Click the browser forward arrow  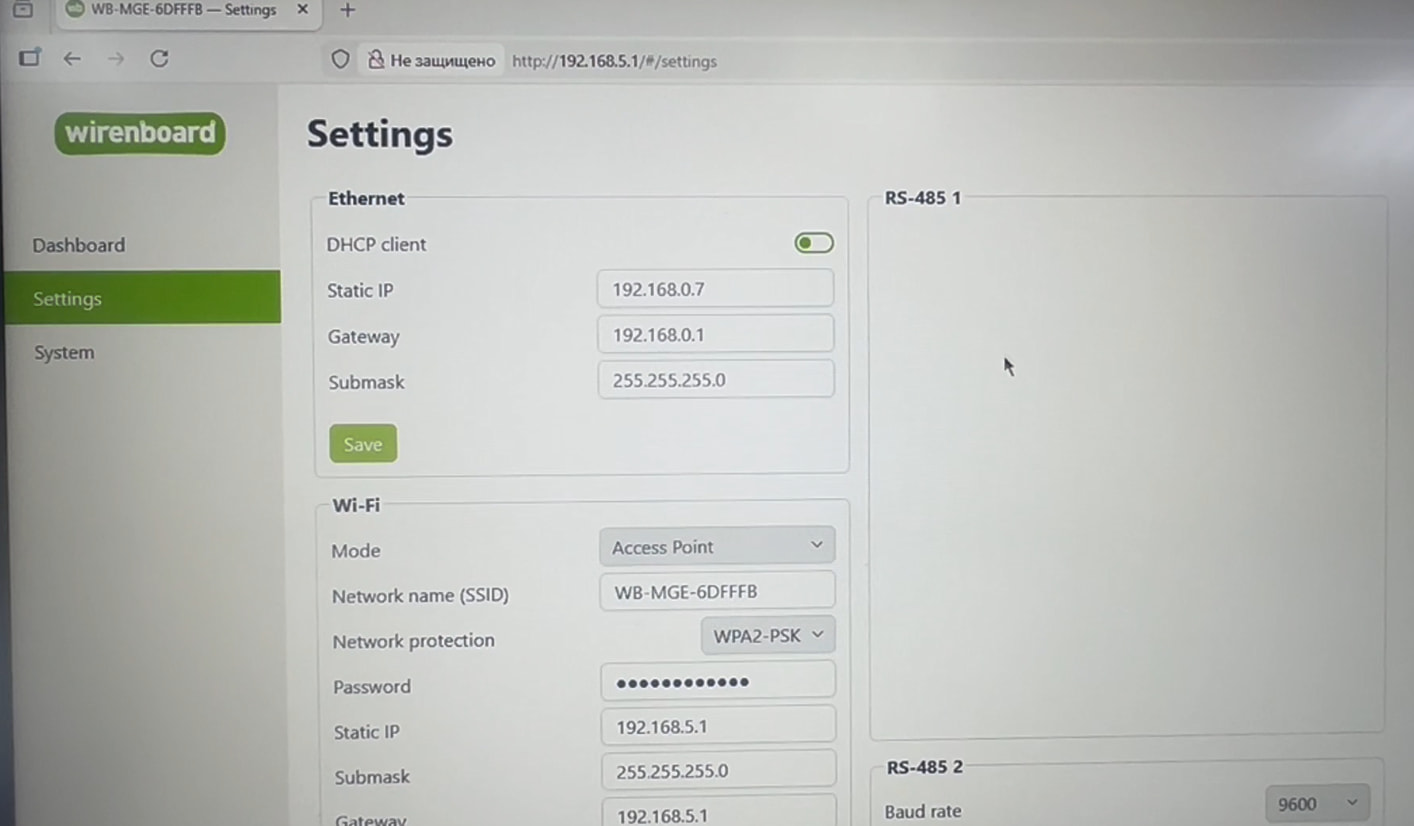116,59
